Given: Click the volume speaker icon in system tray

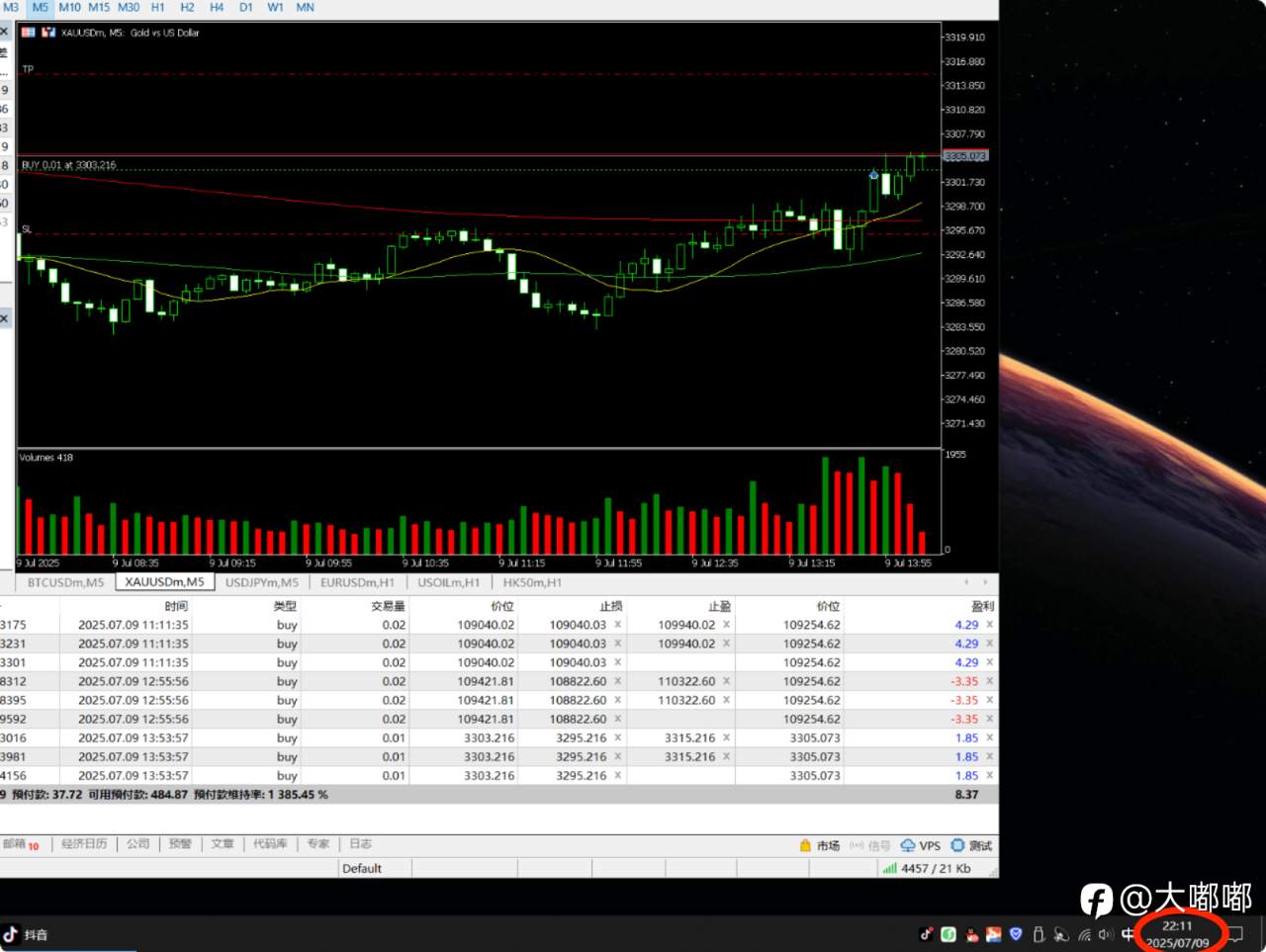Looking at the screenshot, I should 1105,934.
